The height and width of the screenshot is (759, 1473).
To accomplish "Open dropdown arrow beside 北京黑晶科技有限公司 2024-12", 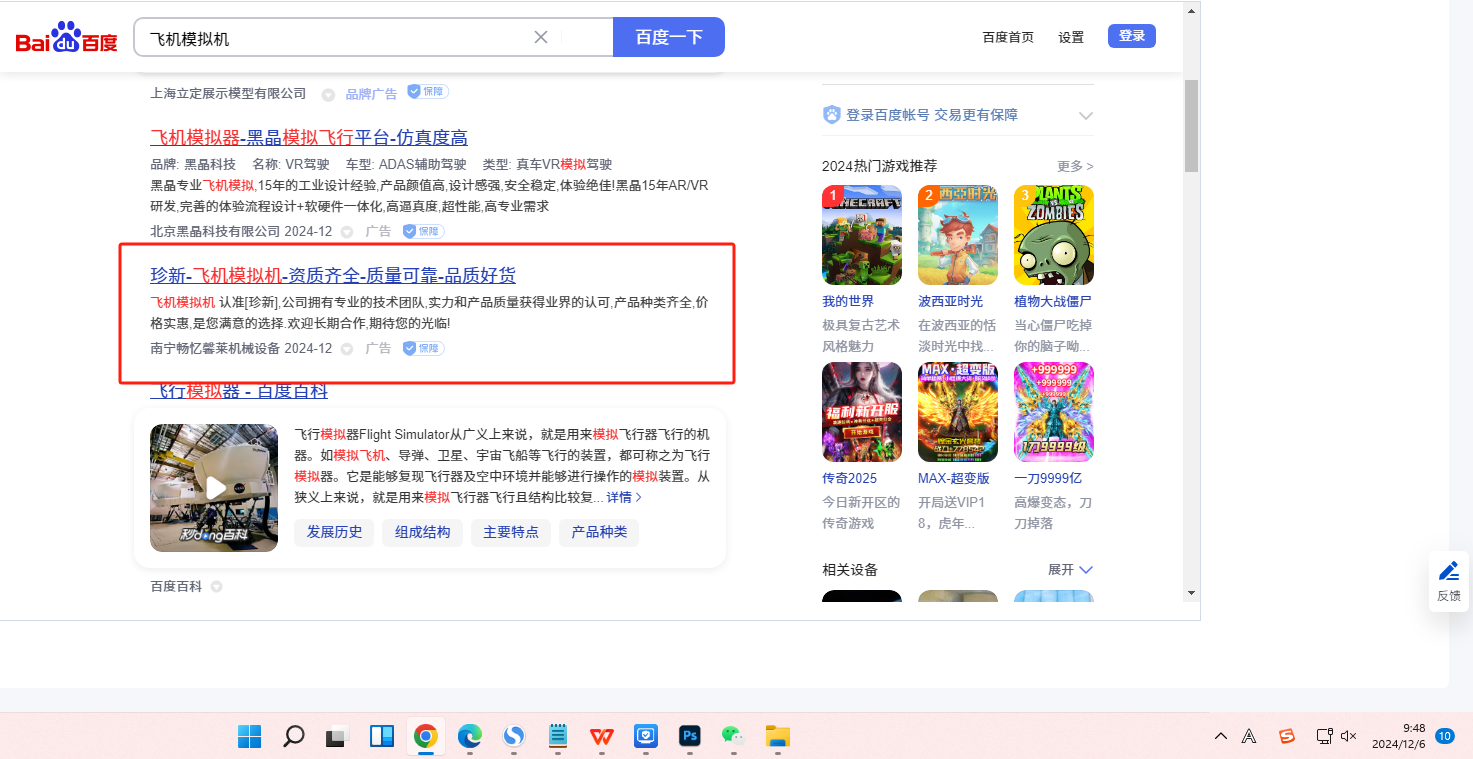I will click(347, 232).
